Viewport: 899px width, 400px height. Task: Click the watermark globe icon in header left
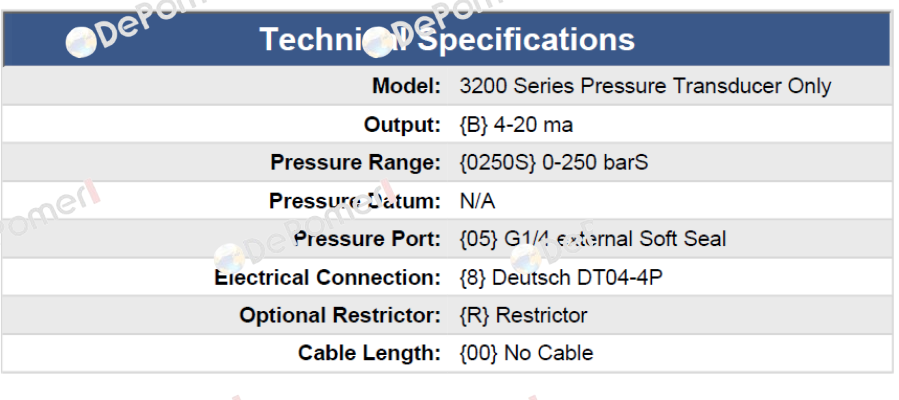point(81,43)
